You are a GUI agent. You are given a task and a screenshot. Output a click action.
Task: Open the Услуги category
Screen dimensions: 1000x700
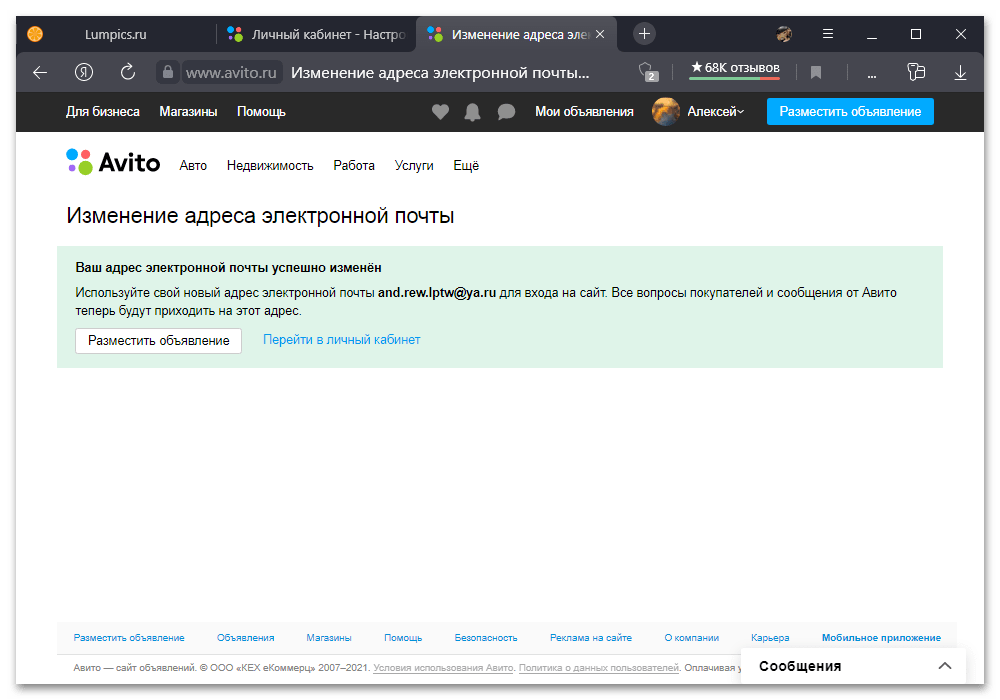click(x=414, y=166)
